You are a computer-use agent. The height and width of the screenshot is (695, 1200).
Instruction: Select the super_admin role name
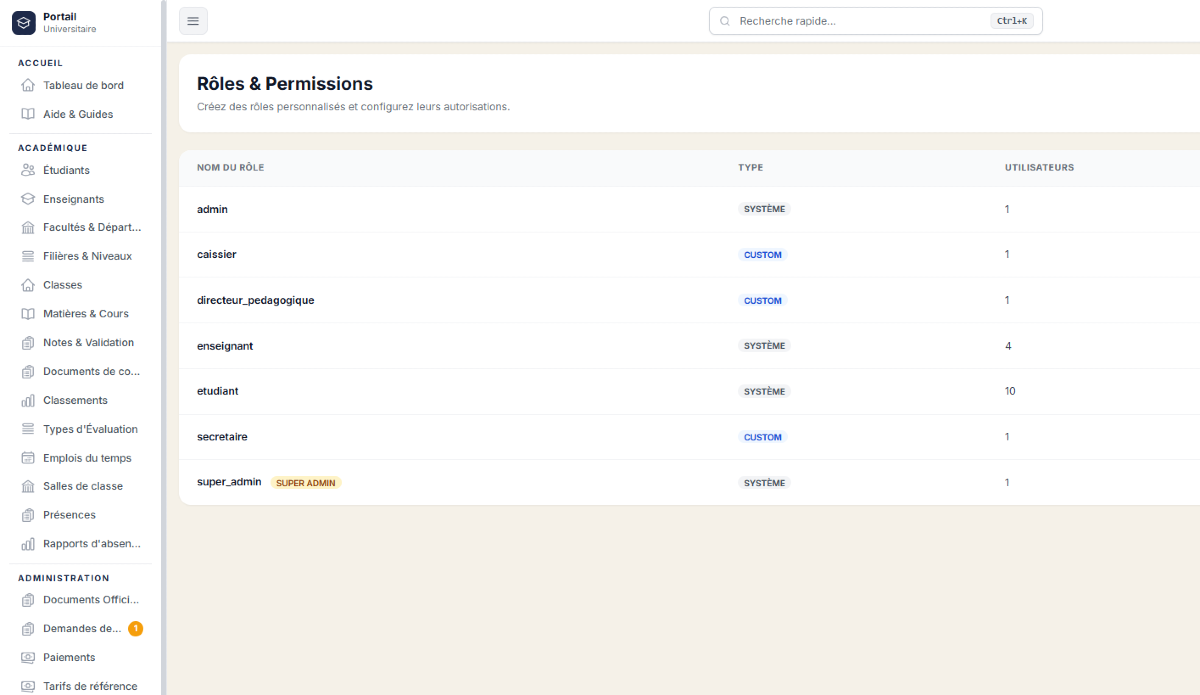click(229, 482)
